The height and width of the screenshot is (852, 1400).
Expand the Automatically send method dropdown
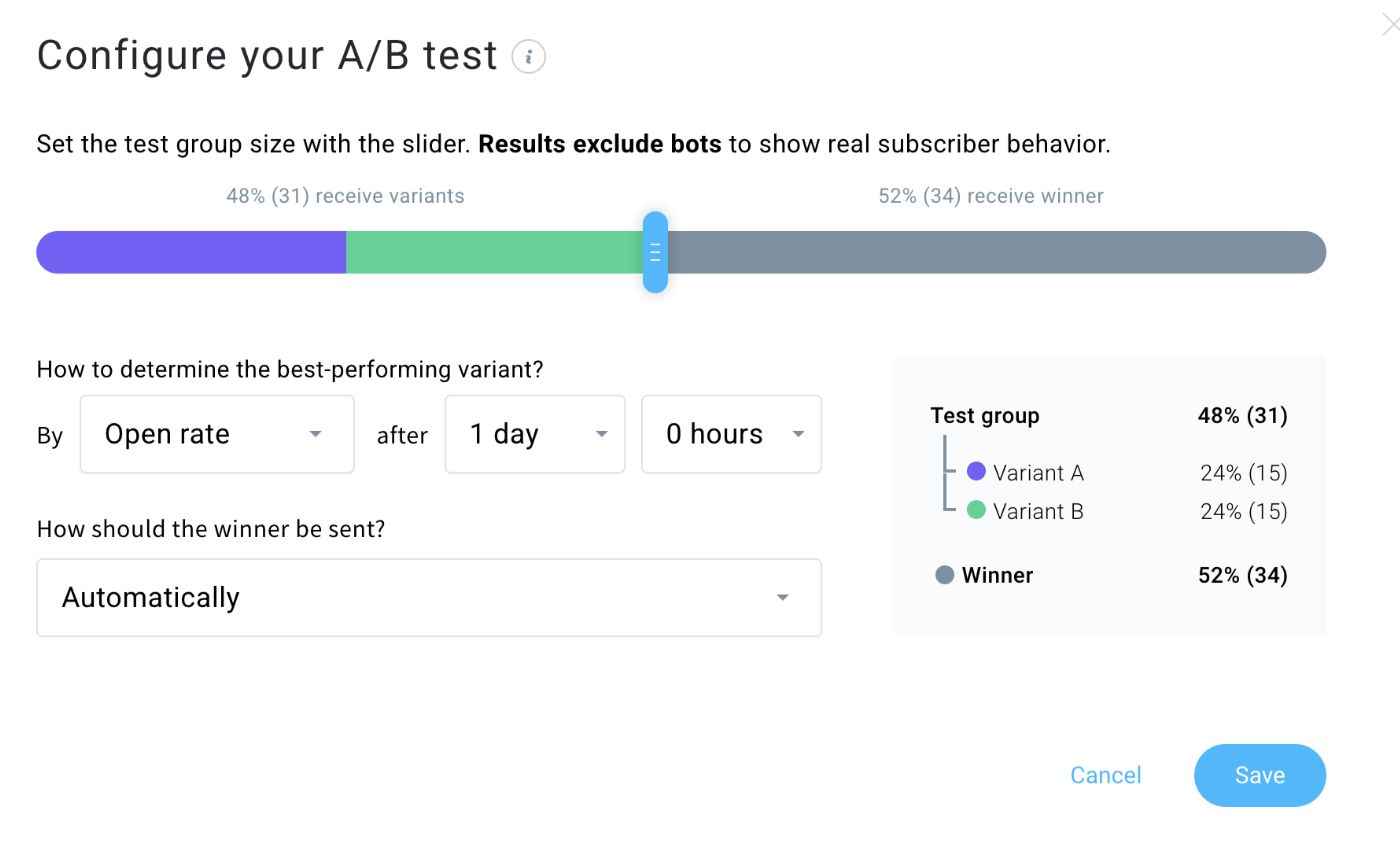tap(429, 597)
